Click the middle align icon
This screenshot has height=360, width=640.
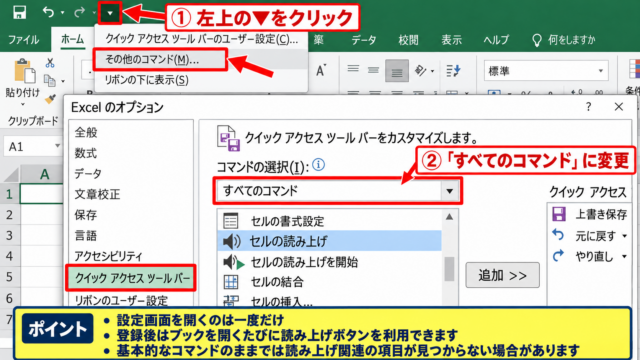click(x=373, y=71)
